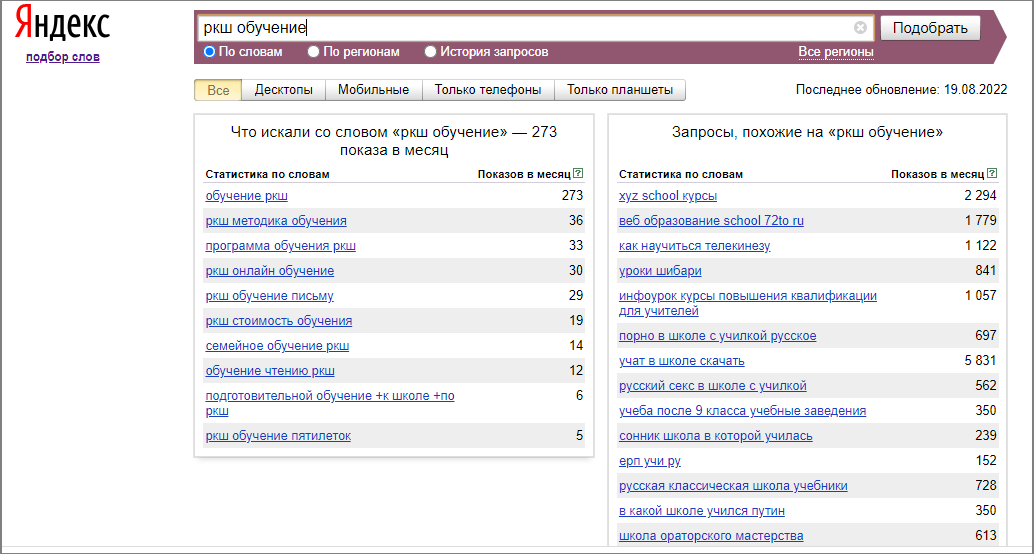The height and width of the screenshot is (554, 1034).
Task: Click 'Последнее обновление: 19.08.2022' text
Action: click(901, 90)
